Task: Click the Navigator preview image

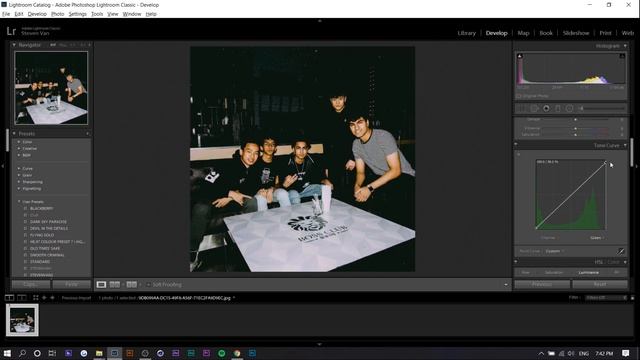Action: pos(51,88)
